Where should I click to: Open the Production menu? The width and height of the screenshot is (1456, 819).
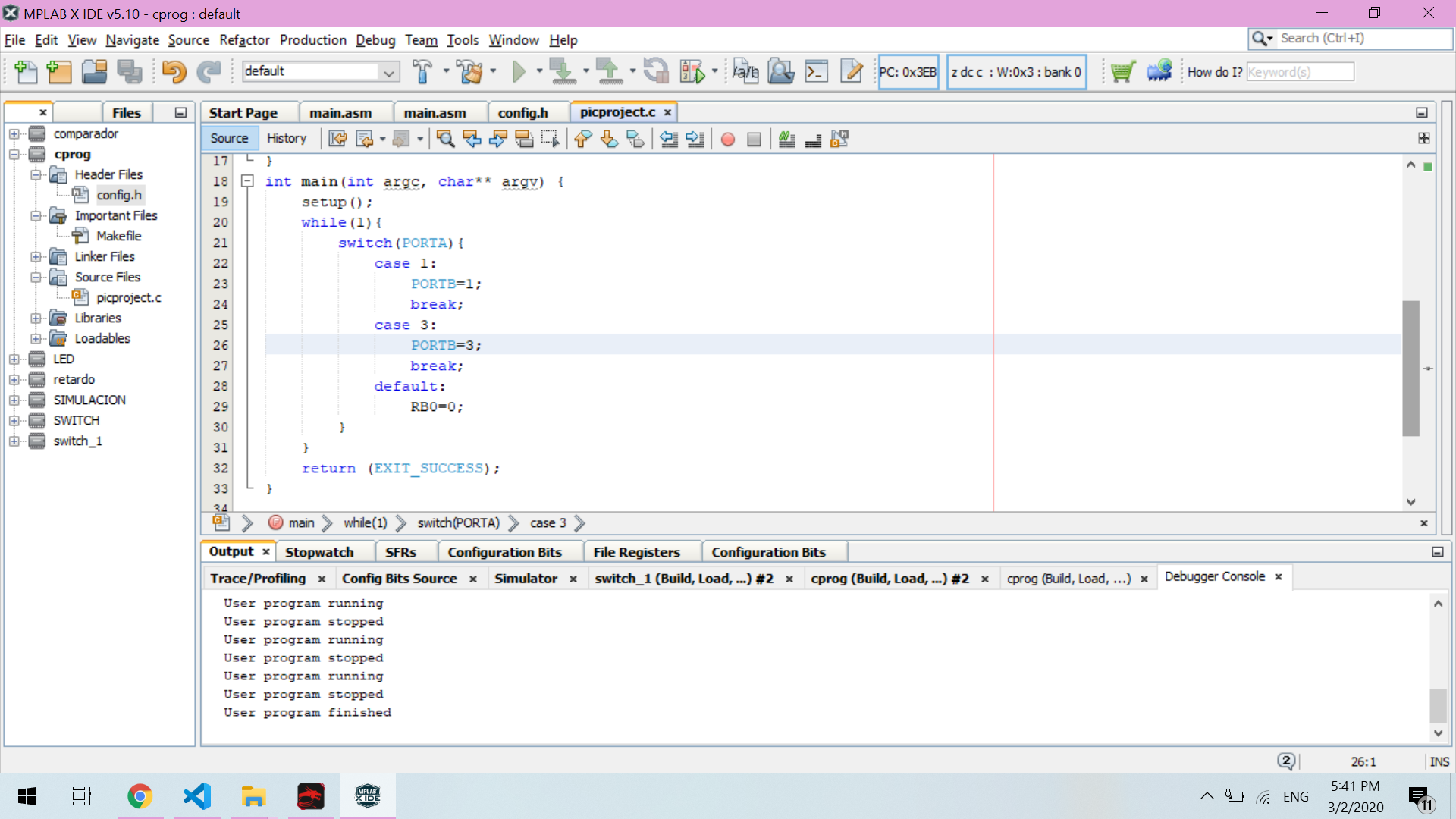pos(312,40)
